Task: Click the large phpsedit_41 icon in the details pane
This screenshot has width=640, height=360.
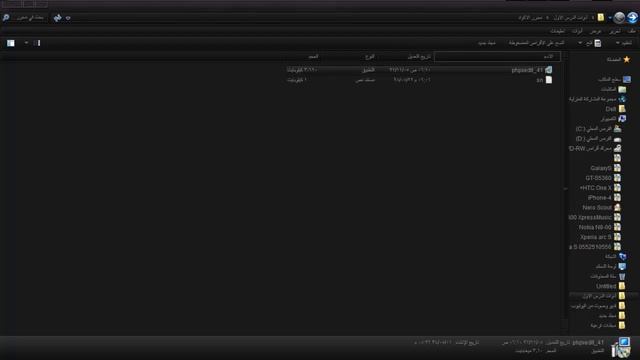Action: pos(621,347)
